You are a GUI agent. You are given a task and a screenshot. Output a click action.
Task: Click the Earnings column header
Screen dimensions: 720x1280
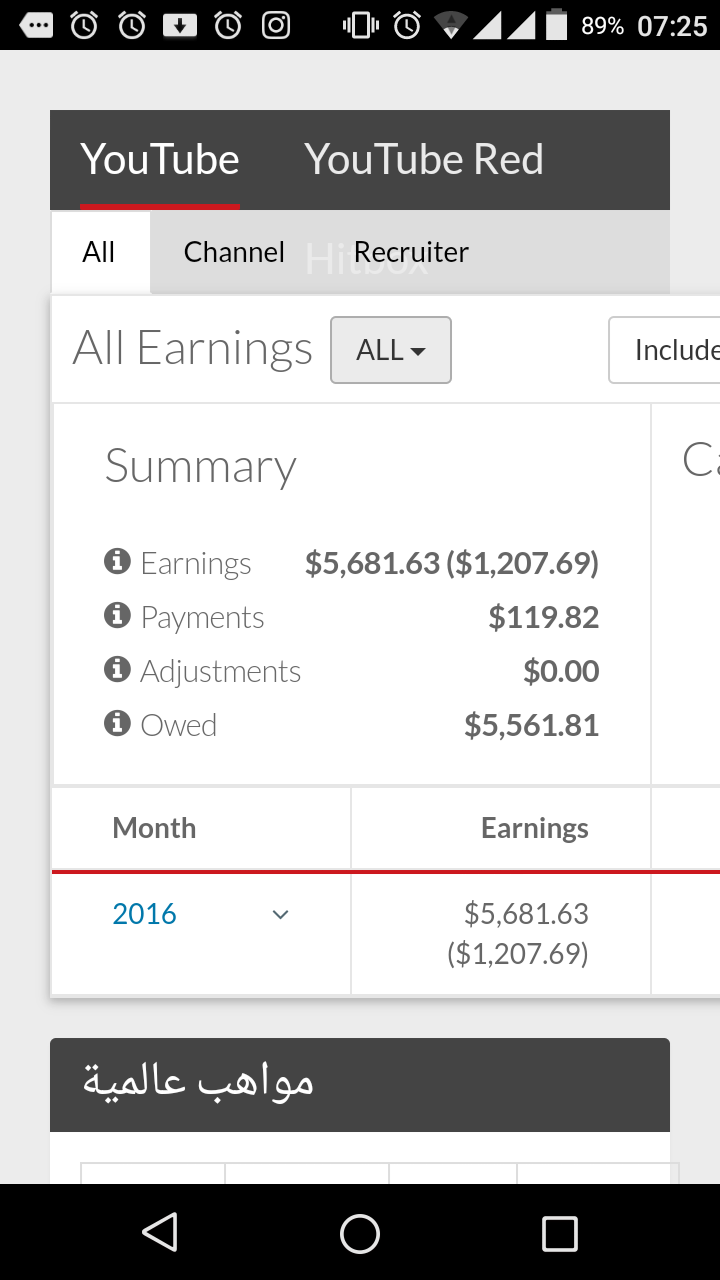point(534,828)
